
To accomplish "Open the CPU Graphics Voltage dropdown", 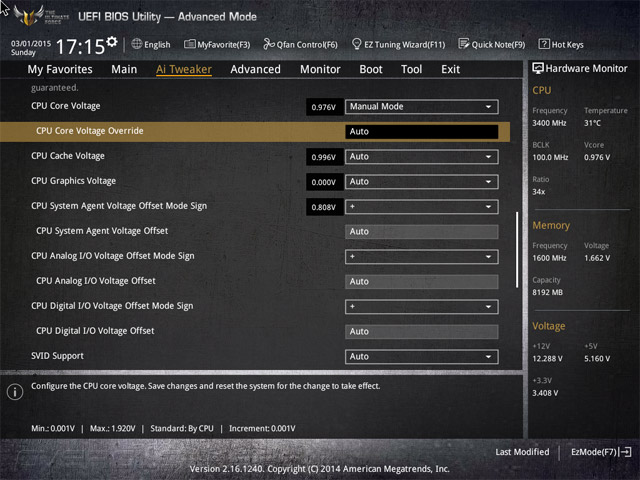I will [x=422, y=182].
